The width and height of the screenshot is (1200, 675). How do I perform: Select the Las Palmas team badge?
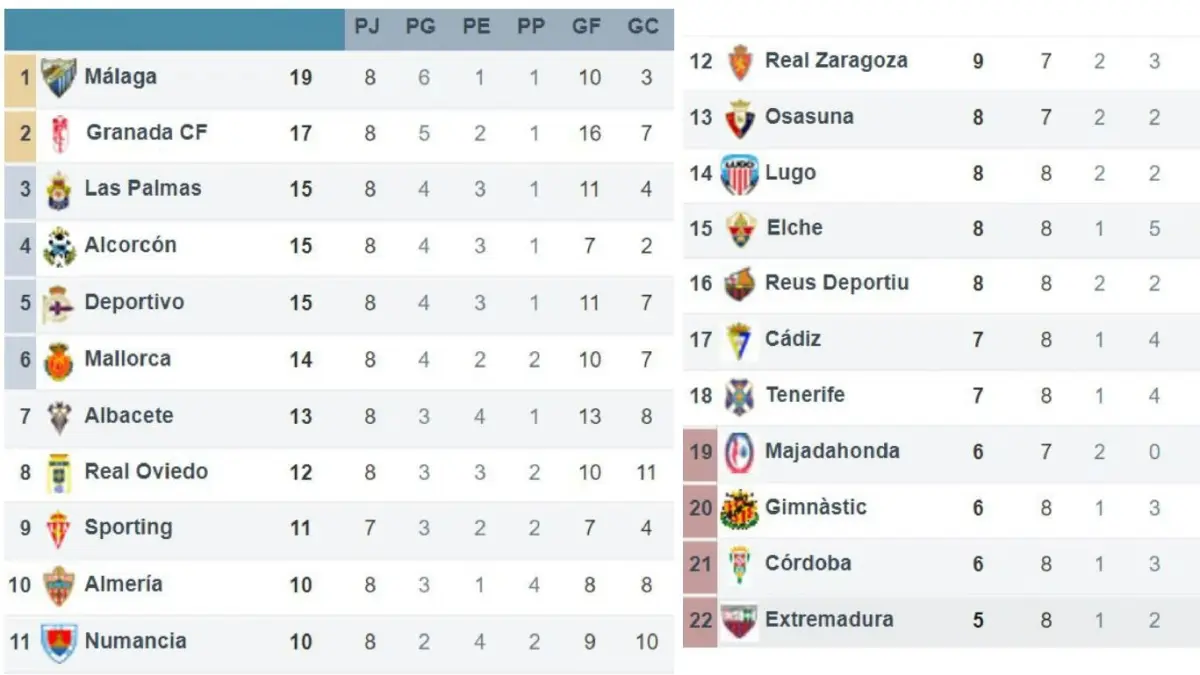coord(59,190)
